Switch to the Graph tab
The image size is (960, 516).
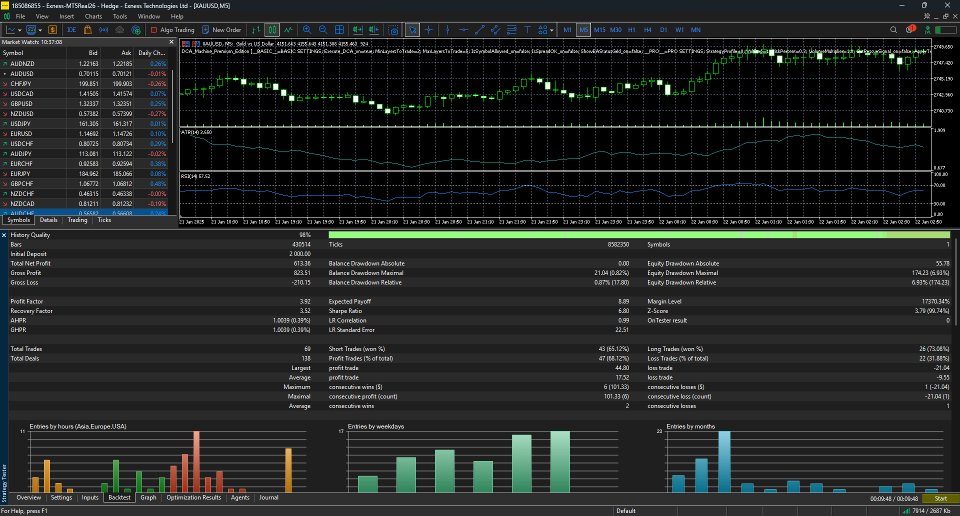[148, 498]
